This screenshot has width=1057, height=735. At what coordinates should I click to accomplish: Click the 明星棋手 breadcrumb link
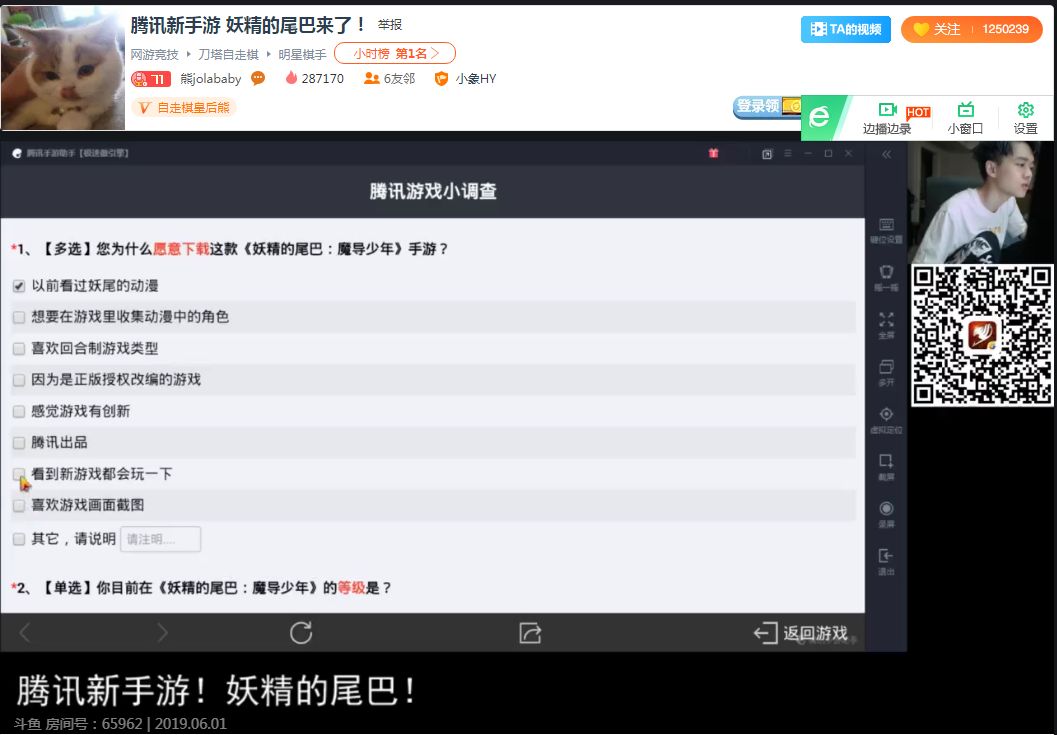302,54
